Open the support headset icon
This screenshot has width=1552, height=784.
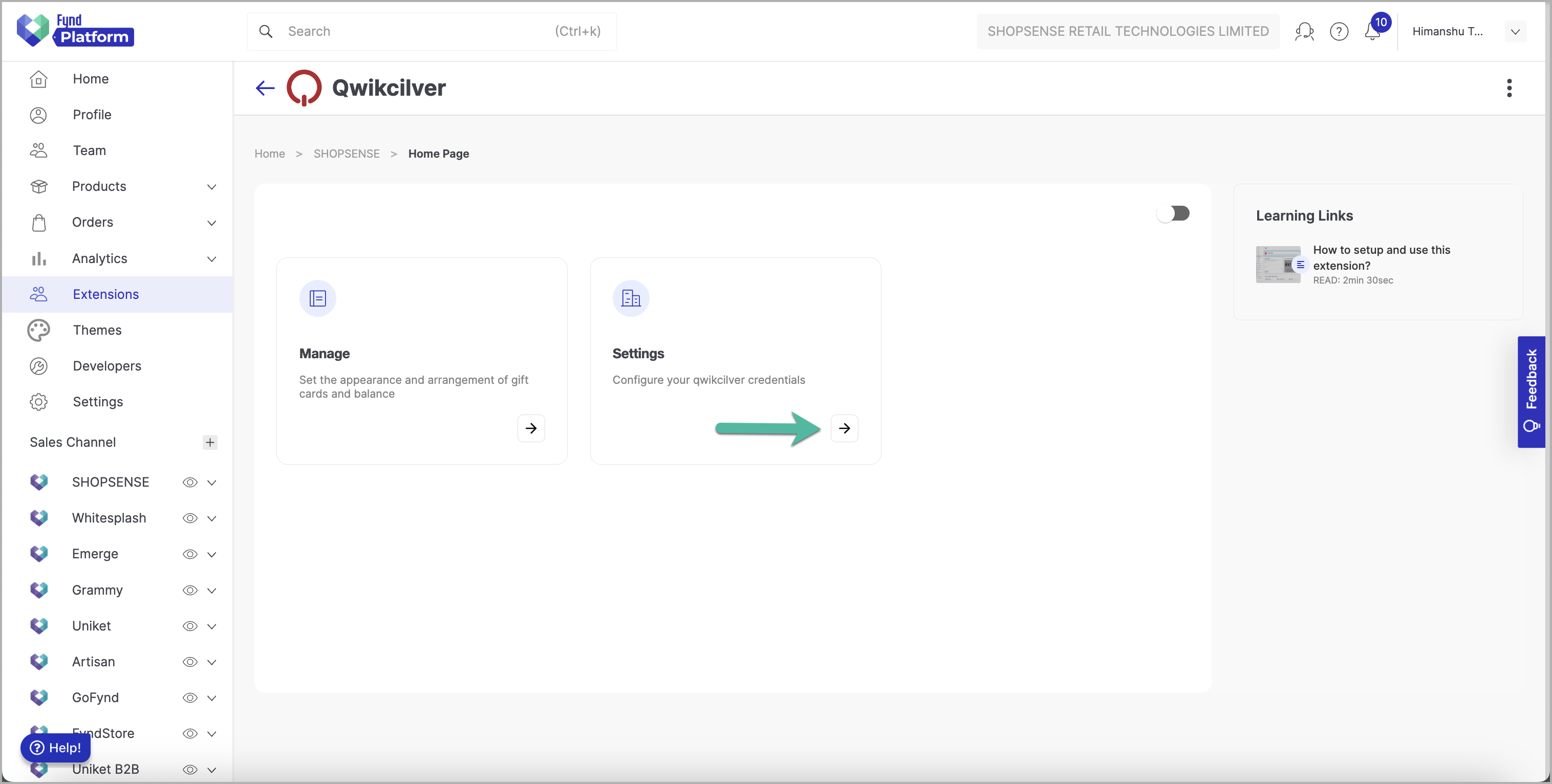pos(1304,31)
